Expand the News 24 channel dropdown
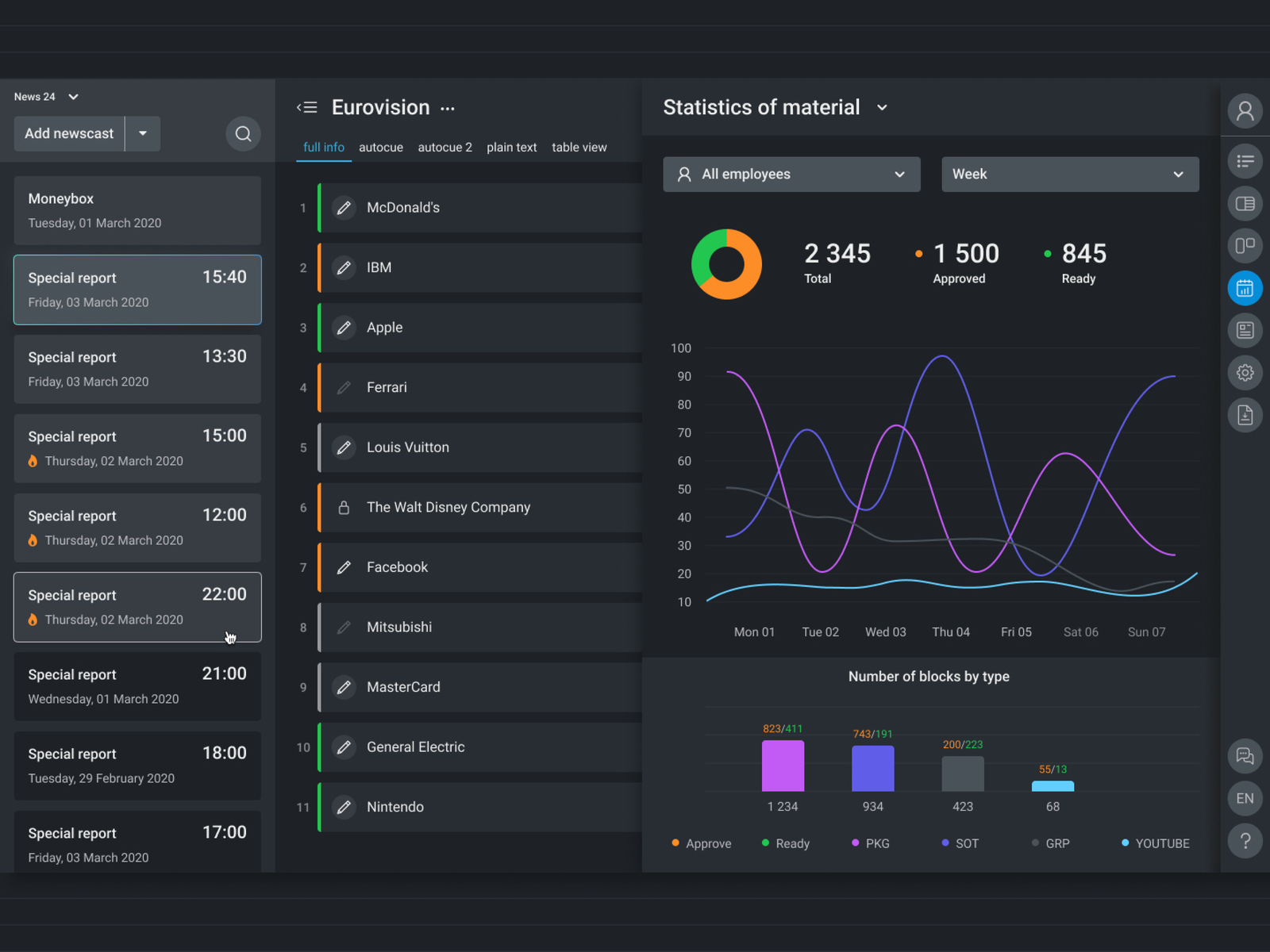Viewport: 1270px width, 952px height. [x=46, y=97]
